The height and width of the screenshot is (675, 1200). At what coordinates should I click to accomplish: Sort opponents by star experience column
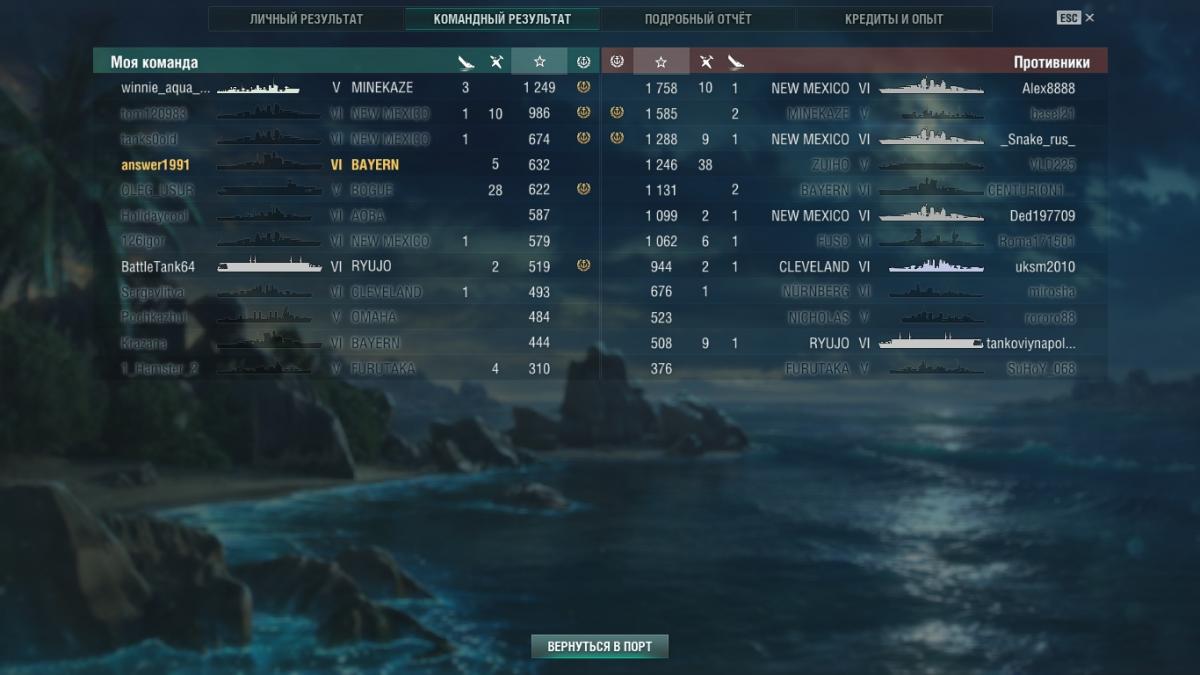[661, 61]
